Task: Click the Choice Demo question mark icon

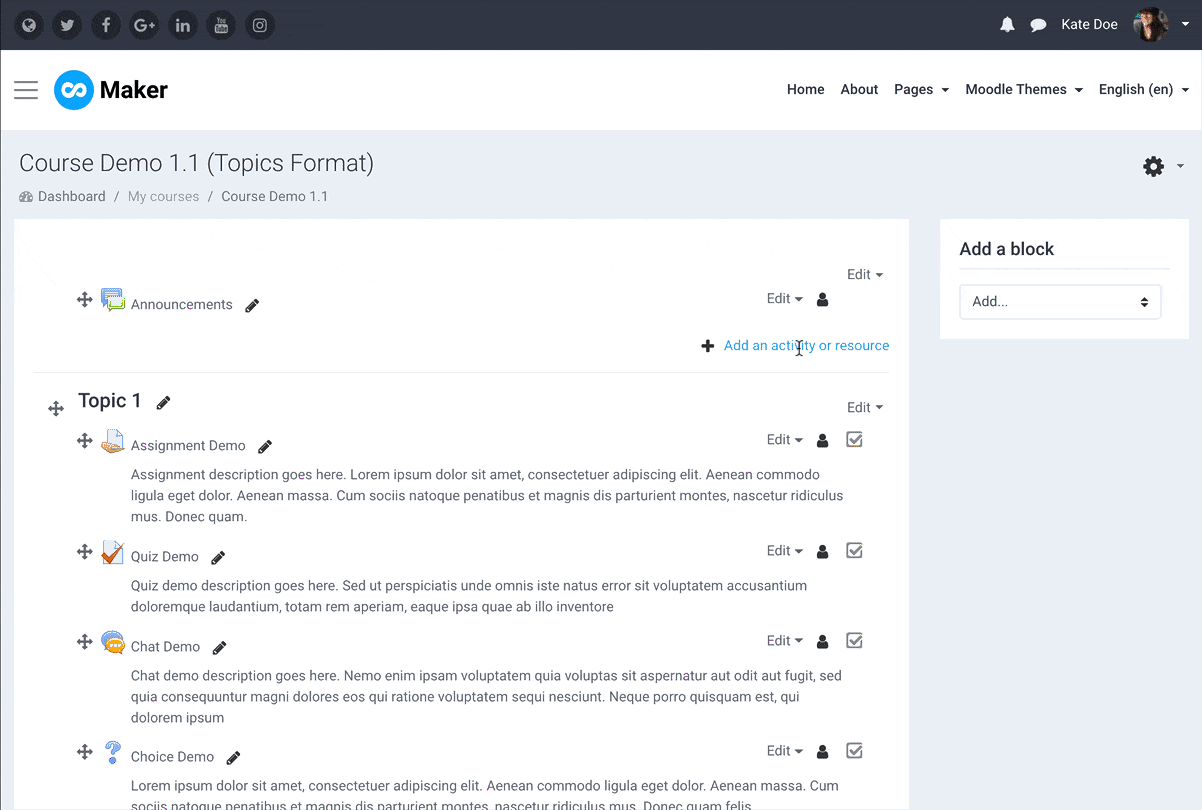Action: [x=112, y=751]
